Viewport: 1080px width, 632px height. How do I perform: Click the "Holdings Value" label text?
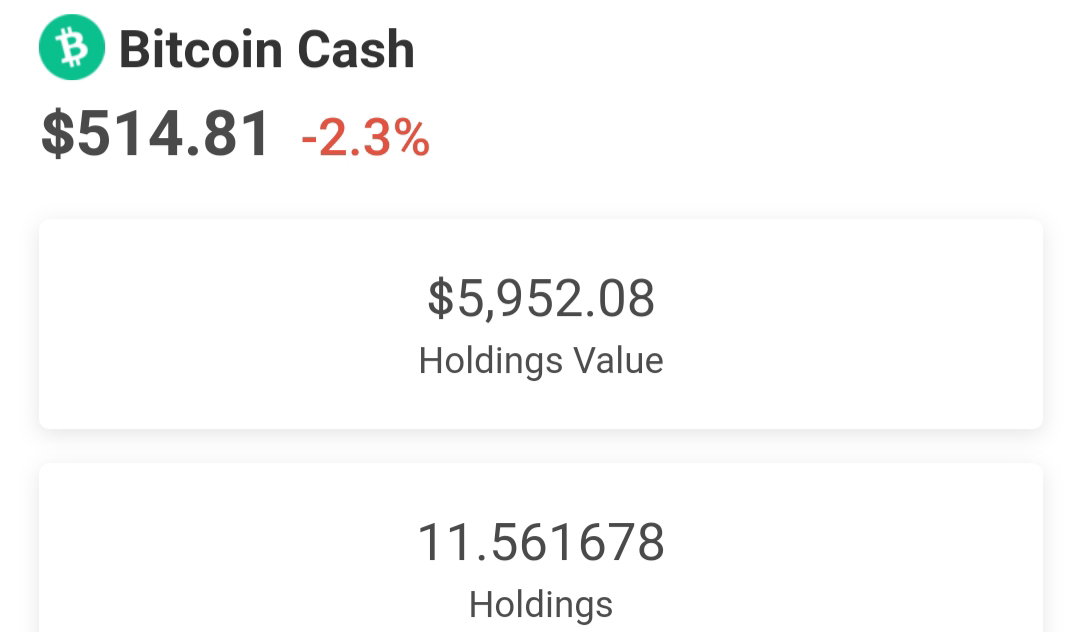point(541,361)
